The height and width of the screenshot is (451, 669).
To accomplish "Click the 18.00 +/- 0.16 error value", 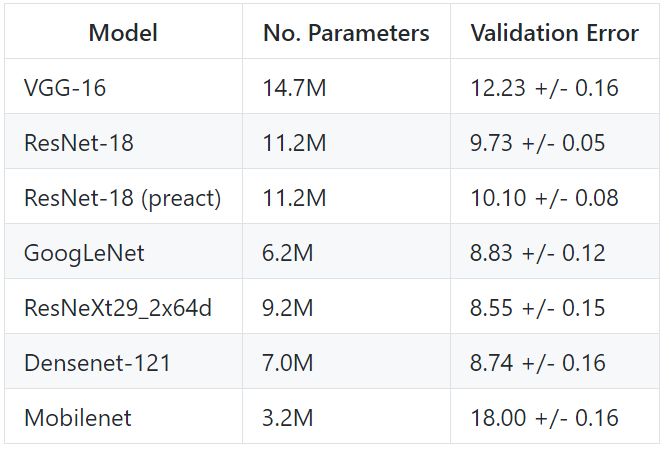I will pos(544,418).
